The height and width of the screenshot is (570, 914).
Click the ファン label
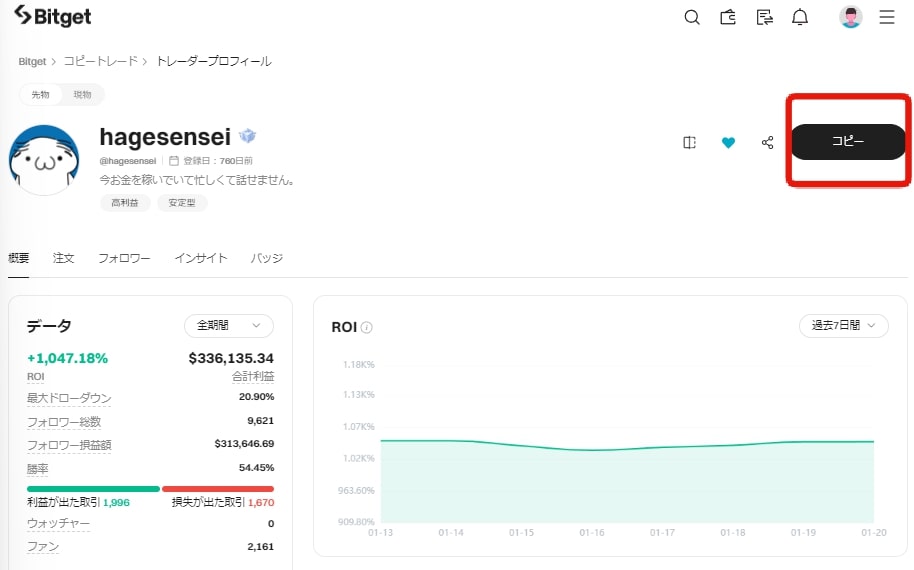pyautogui.click(x=43, y=547)
